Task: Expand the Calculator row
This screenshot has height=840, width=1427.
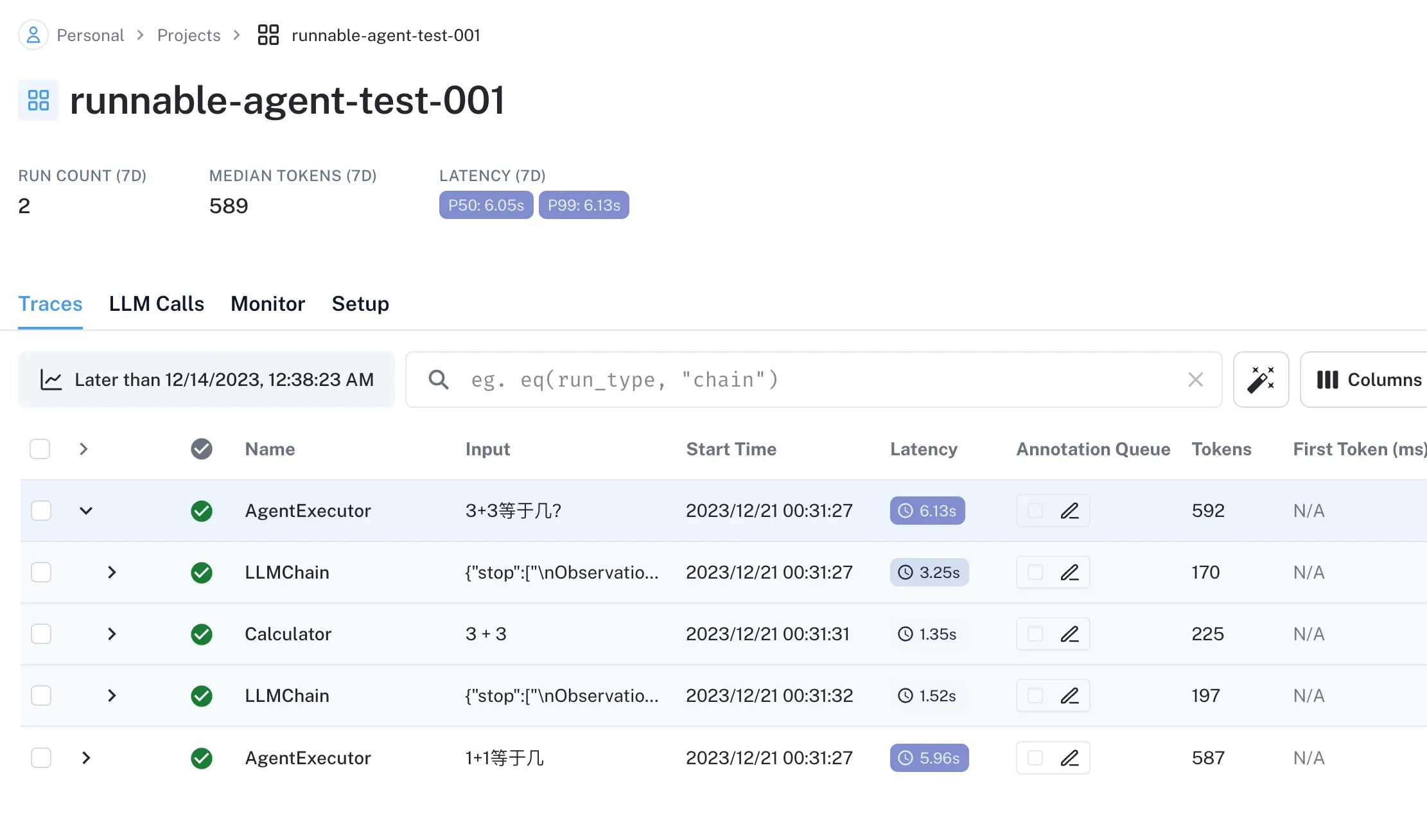Action: click(112, 634)
